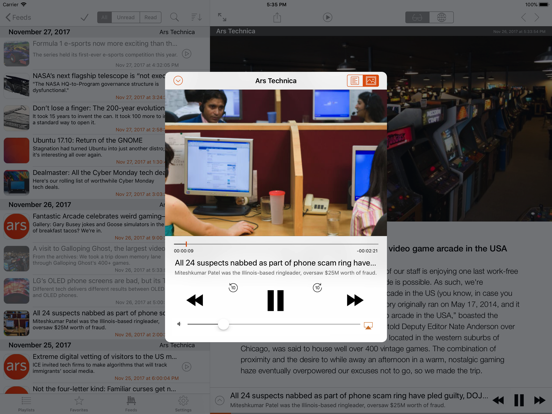Click the Formula 1 article thumbnail
The image size is (552, 414).
[x=17, y=54]
